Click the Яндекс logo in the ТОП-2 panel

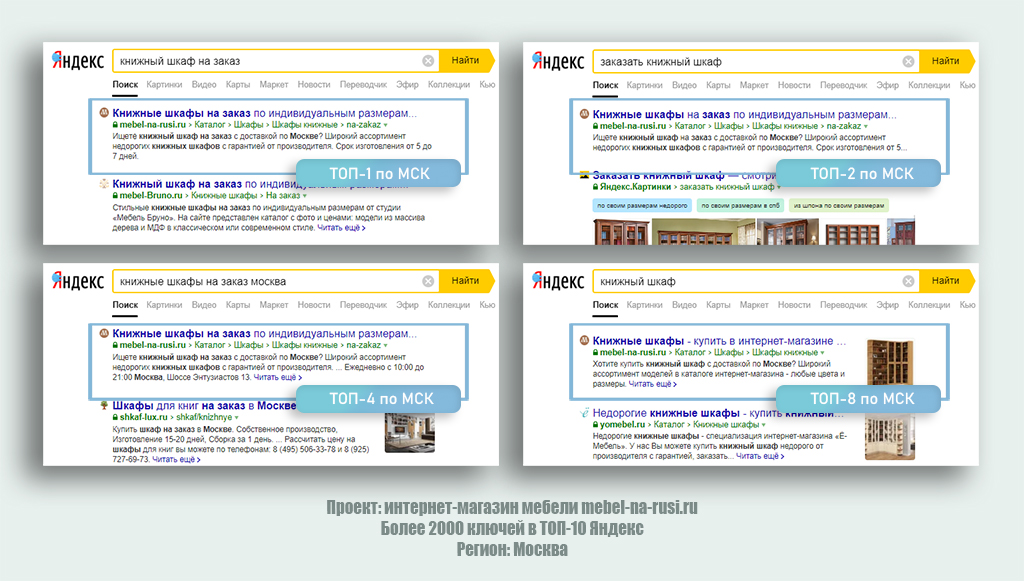pyautogui.click(x=558, y=61)
